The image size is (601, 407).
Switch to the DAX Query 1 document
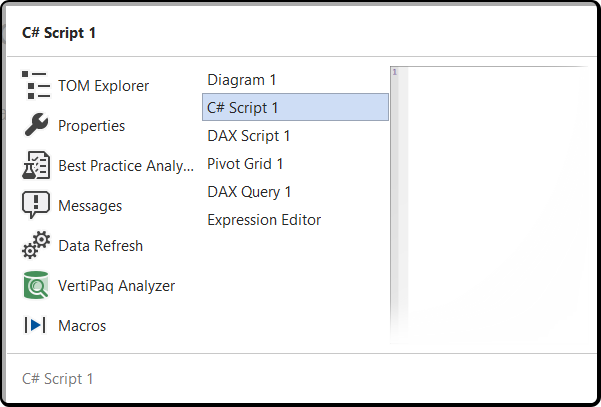[249, 192]
